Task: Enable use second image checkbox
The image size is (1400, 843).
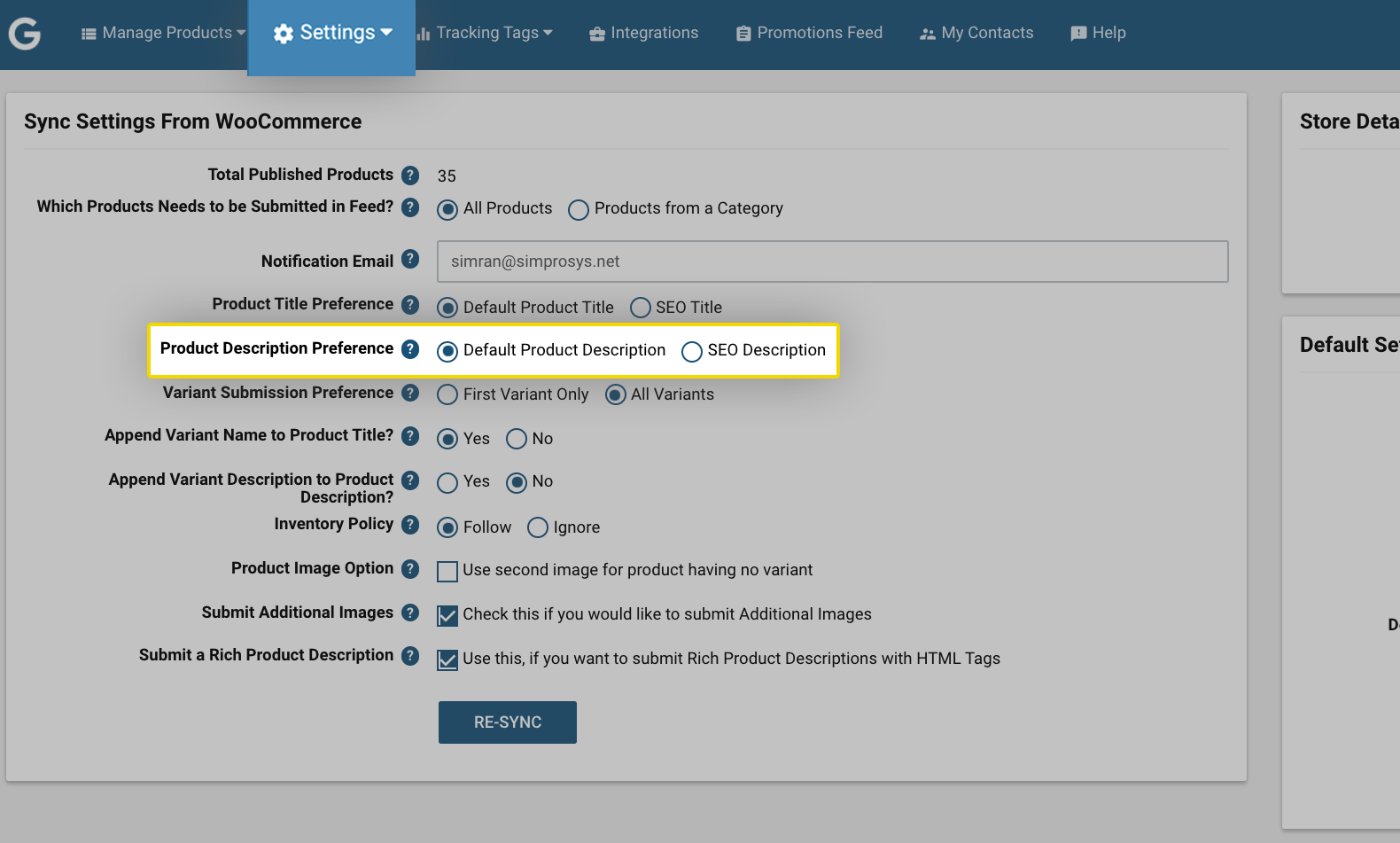Action: (447, 571)
